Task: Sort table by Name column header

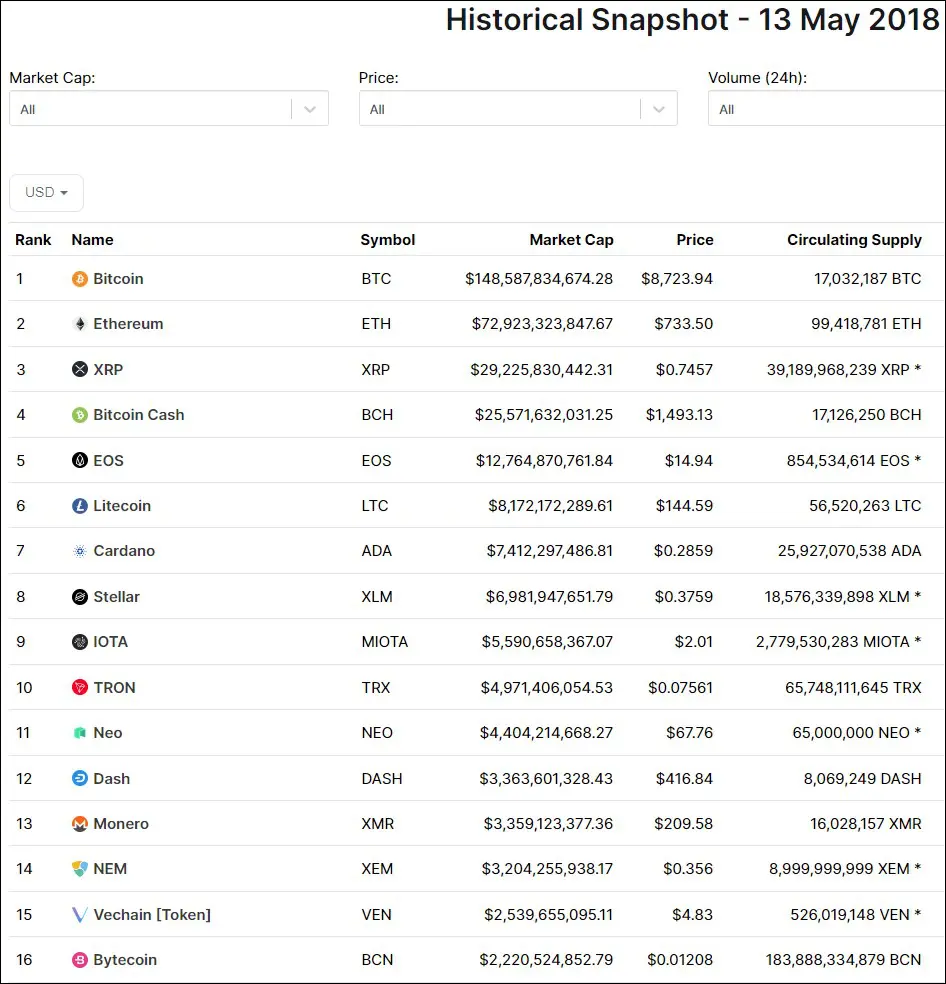Action: 92,240
